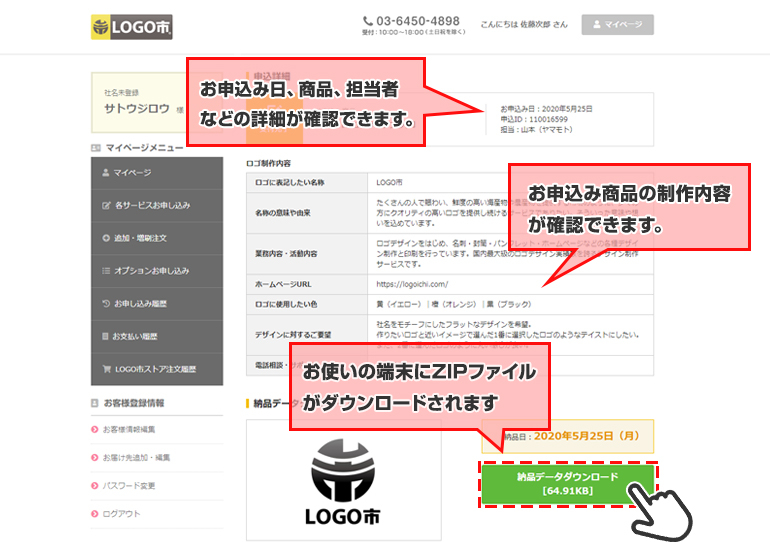Click the ロゴに使用したい色 row label

click(286, 304)
